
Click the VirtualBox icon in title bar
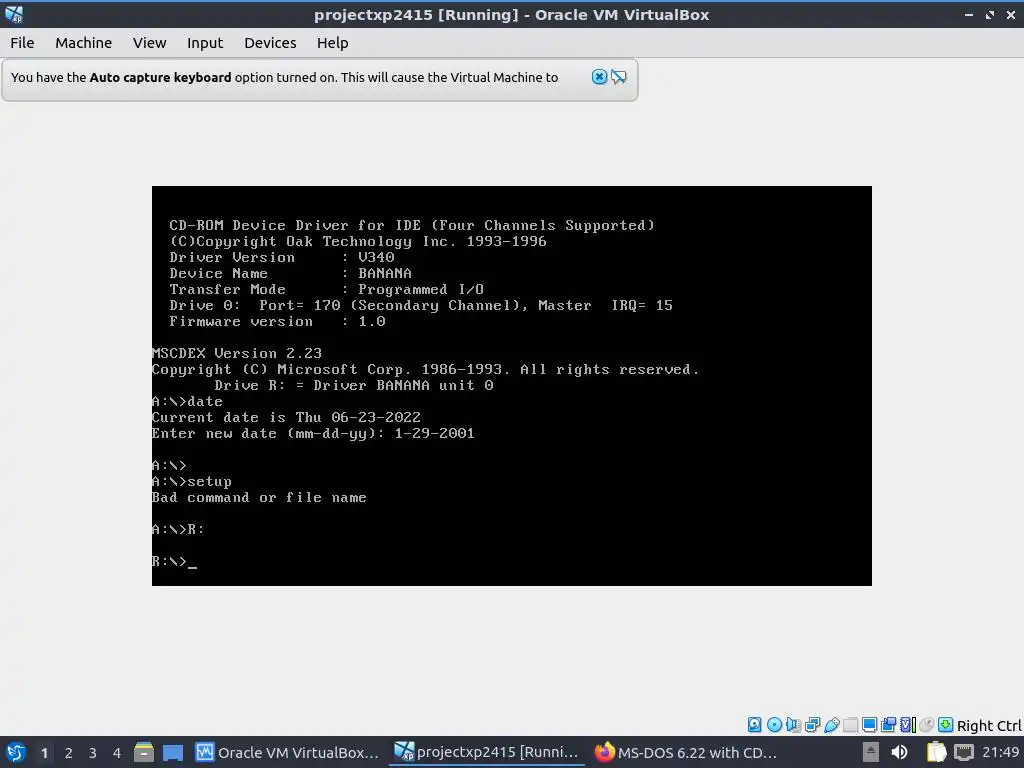coord(14,14)
